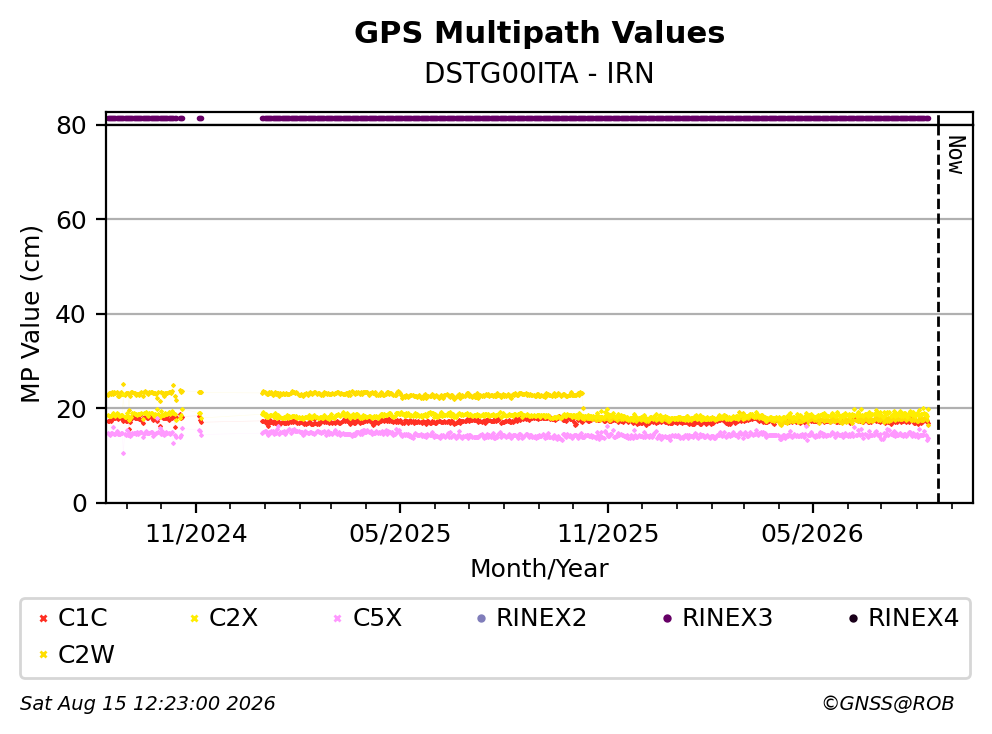Click the gold C2W legend marker
This screenshot has width=992, height=734.
pyautogui.click(x=43, y=655)
